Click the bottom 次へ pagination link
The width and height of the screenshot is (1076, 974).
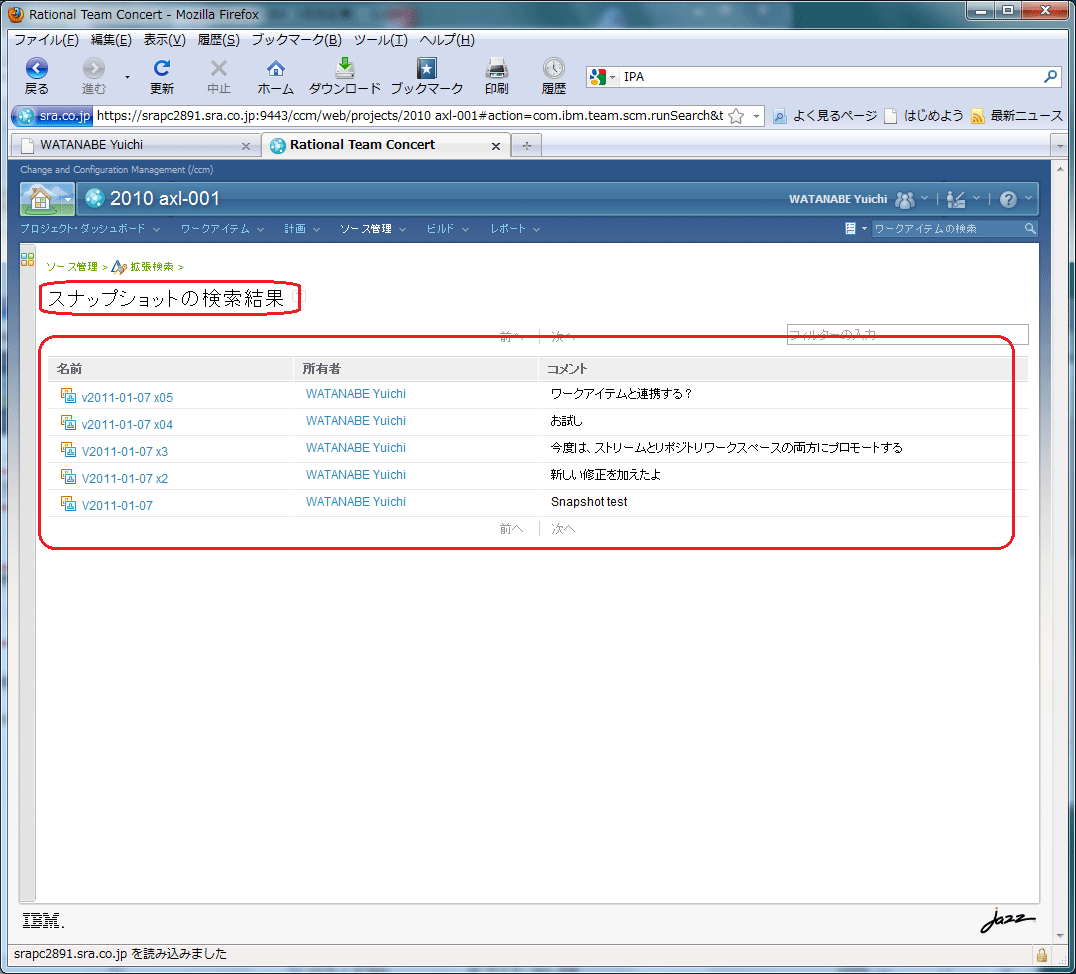click(563, 529)
